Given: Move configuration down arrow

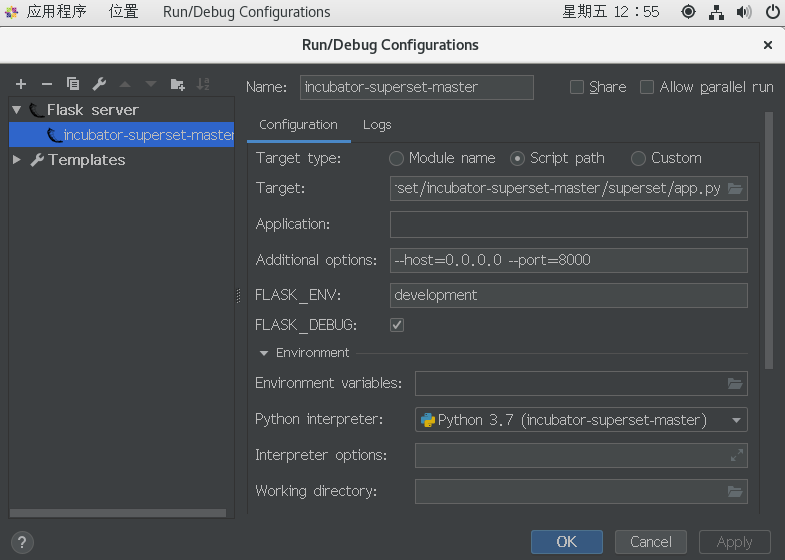Looking at the screenshot, I should (151, 84).
